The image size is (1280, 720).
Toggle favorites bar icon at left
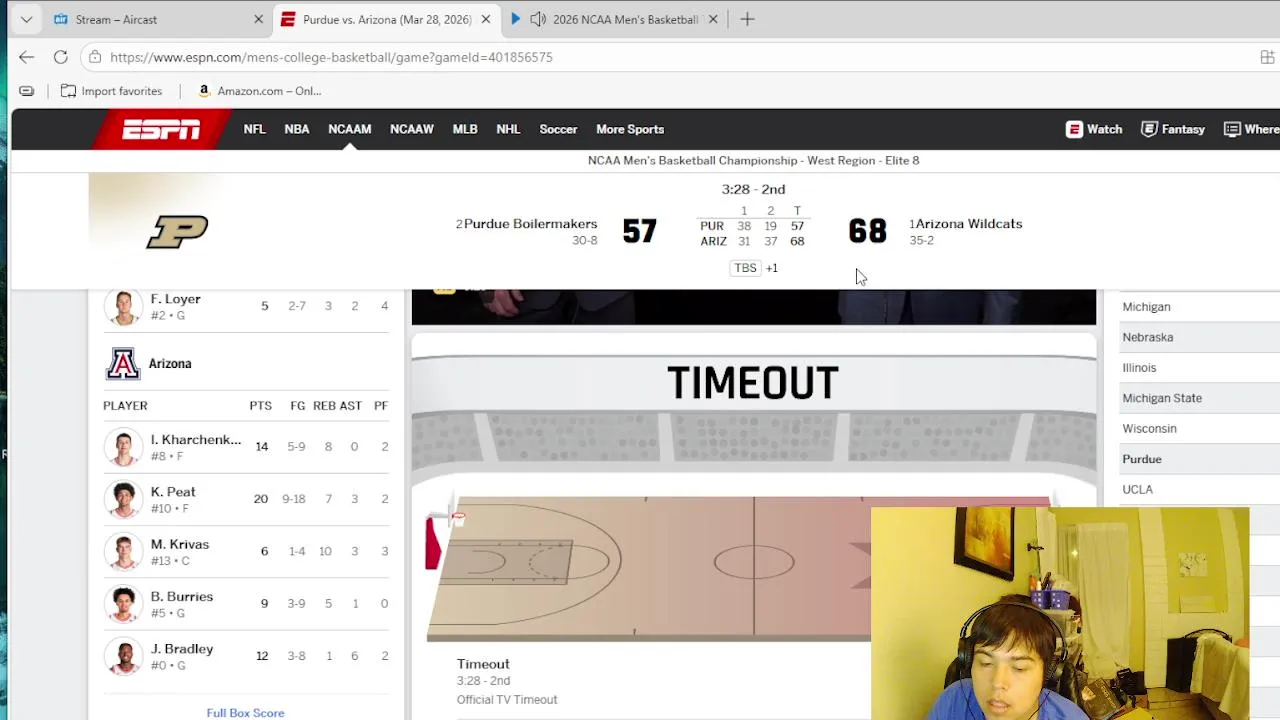click(x=27, y=91)
